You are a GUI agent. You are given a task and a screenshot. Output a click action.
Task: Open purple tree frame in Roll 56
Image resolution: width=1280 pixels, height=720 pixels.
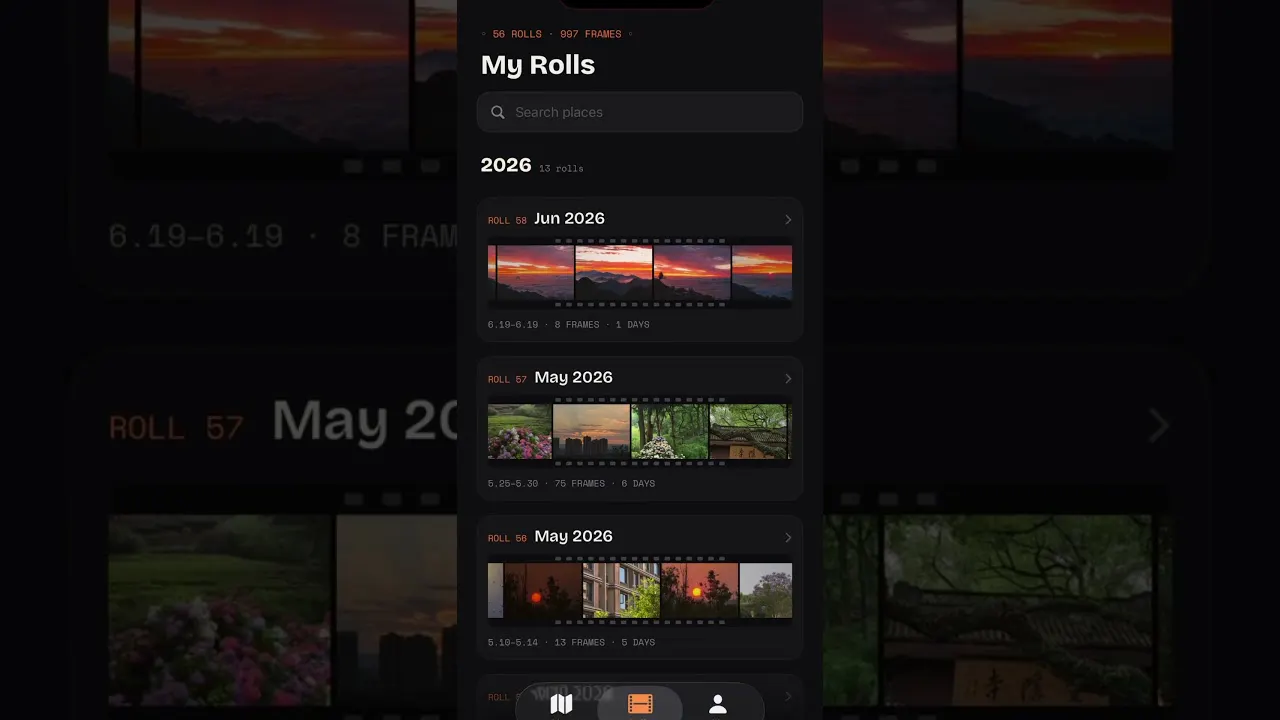point(766,591)
